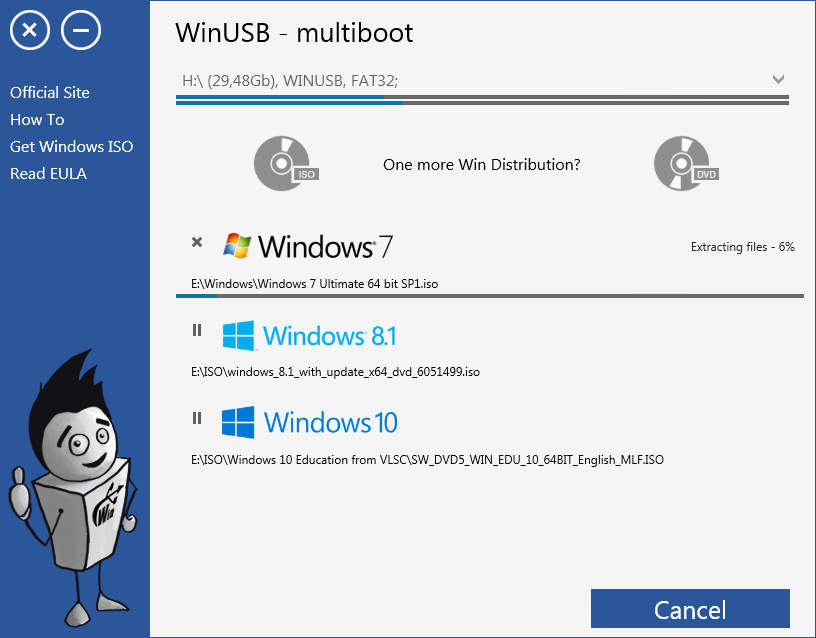
Task: Select the Windows 7 Ultimate ISO path text
Action: click(x=312, y=283)
